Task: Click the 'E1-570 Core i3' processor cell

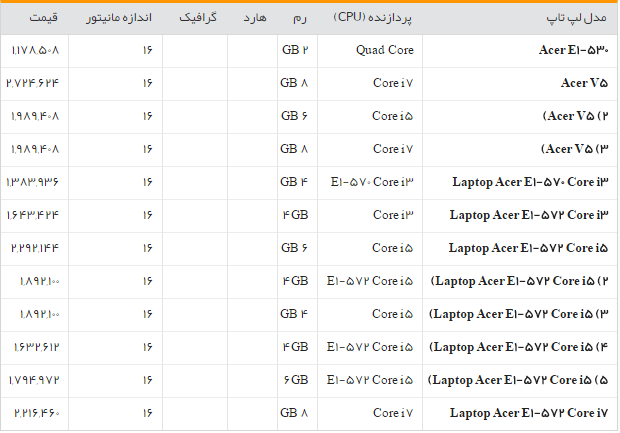Action: click(x=372, y=182)
